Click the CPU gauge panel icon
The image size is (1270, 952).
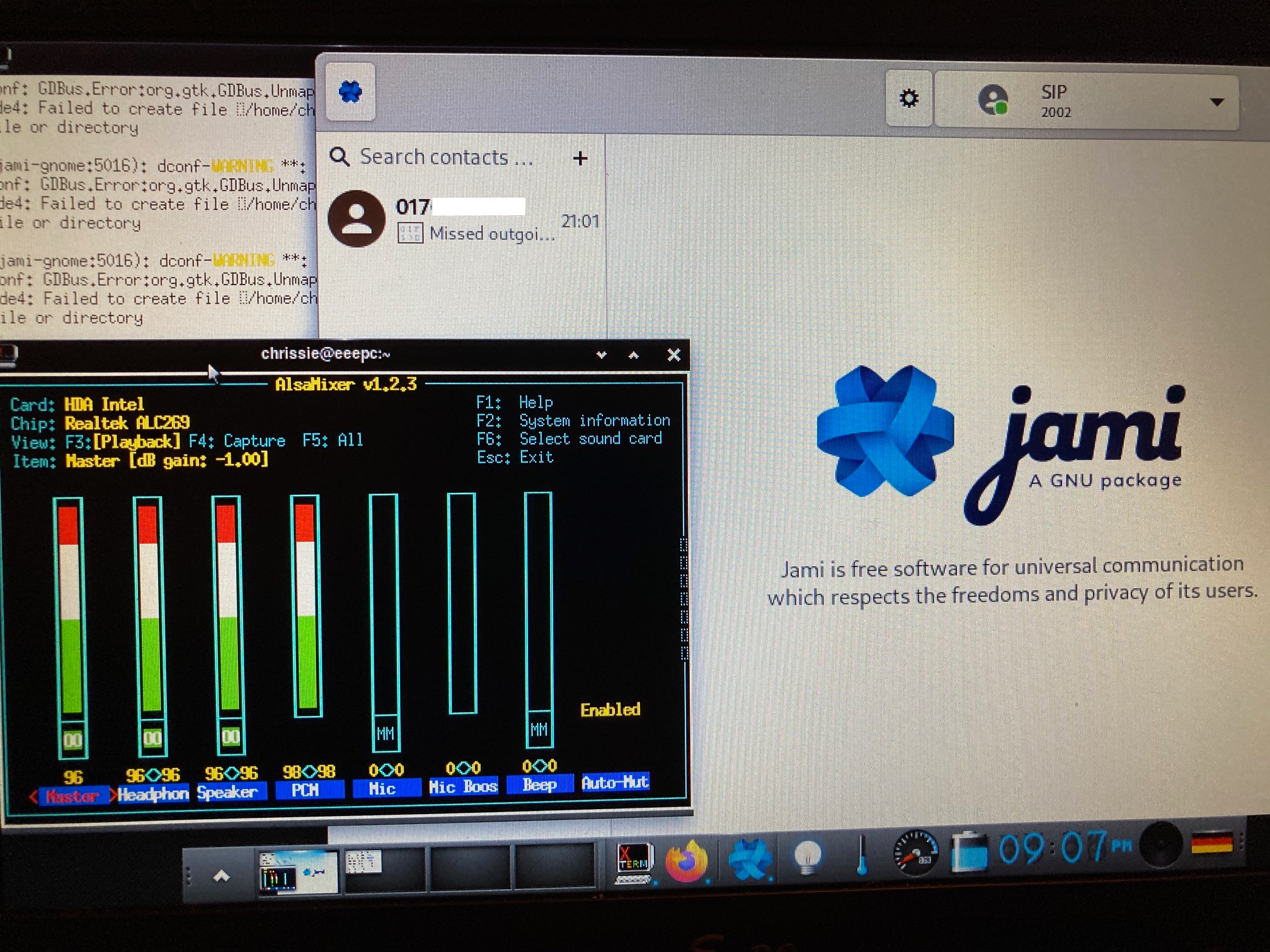pos(917,853)
